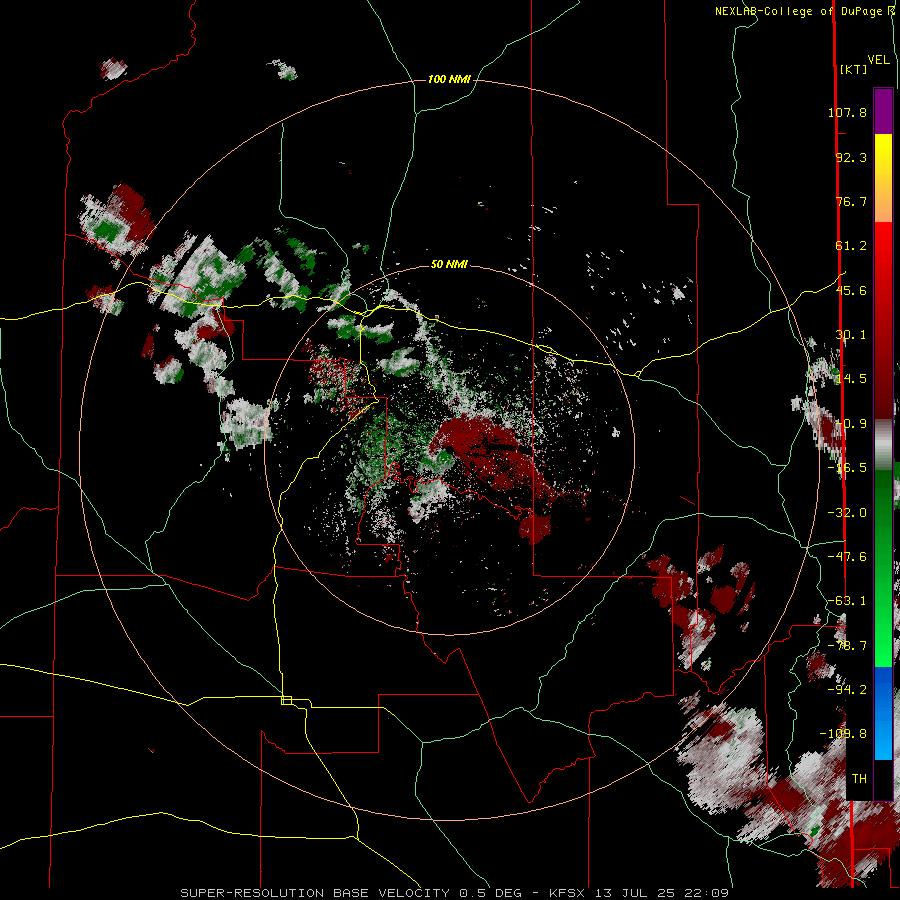Select the 76.7 legend value
This screenshot has width=900, height=900.
851,201
